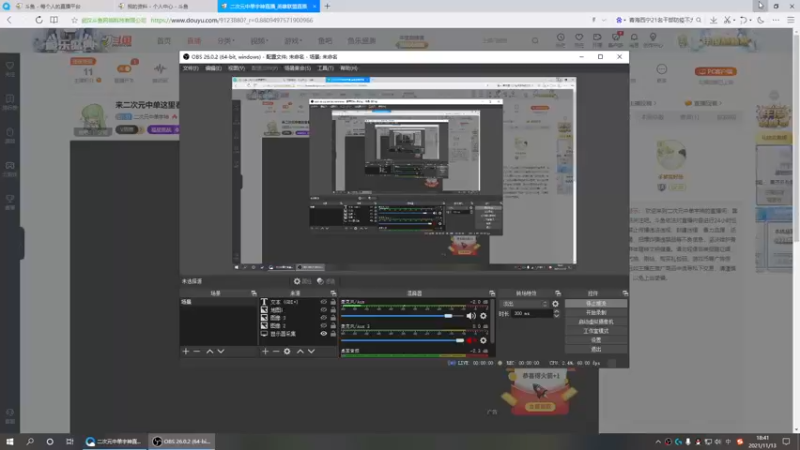Open the browser downloads icon
The image size is (800, 450).
coord(713,20)
